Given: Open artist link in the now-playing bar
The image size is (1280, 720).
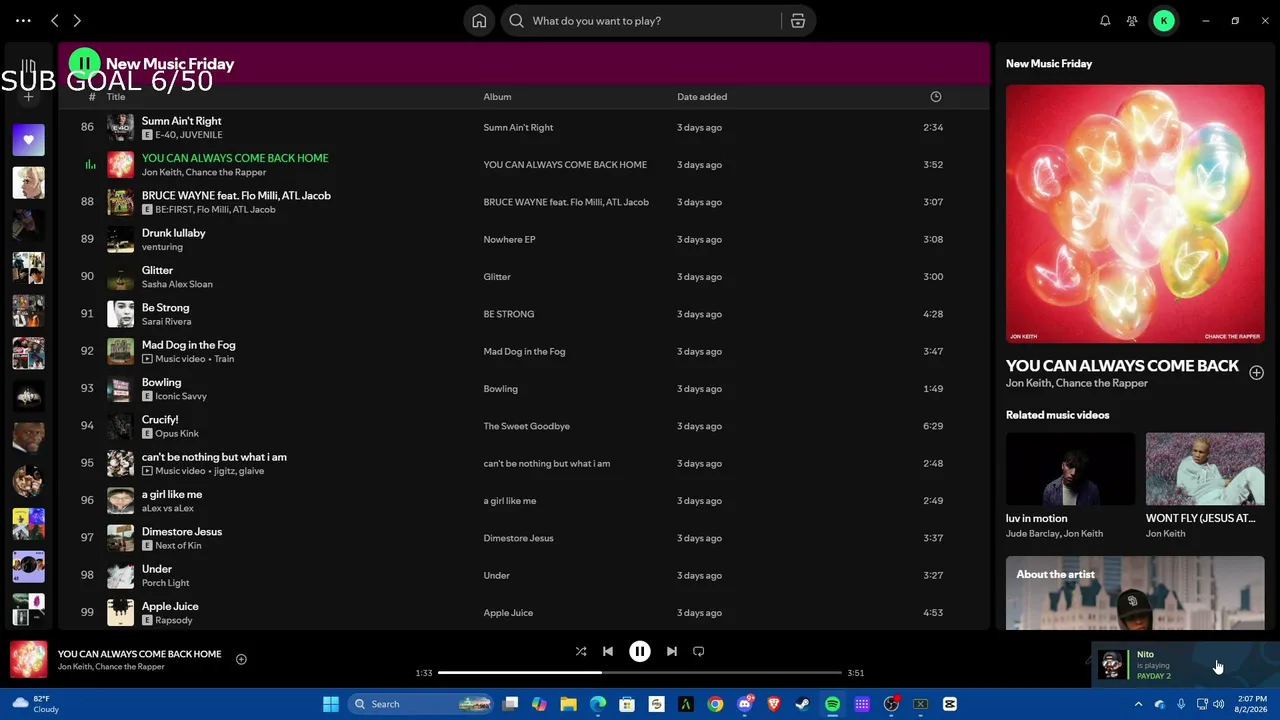Looking at the screenshot, I should click(x=111, y=667).
